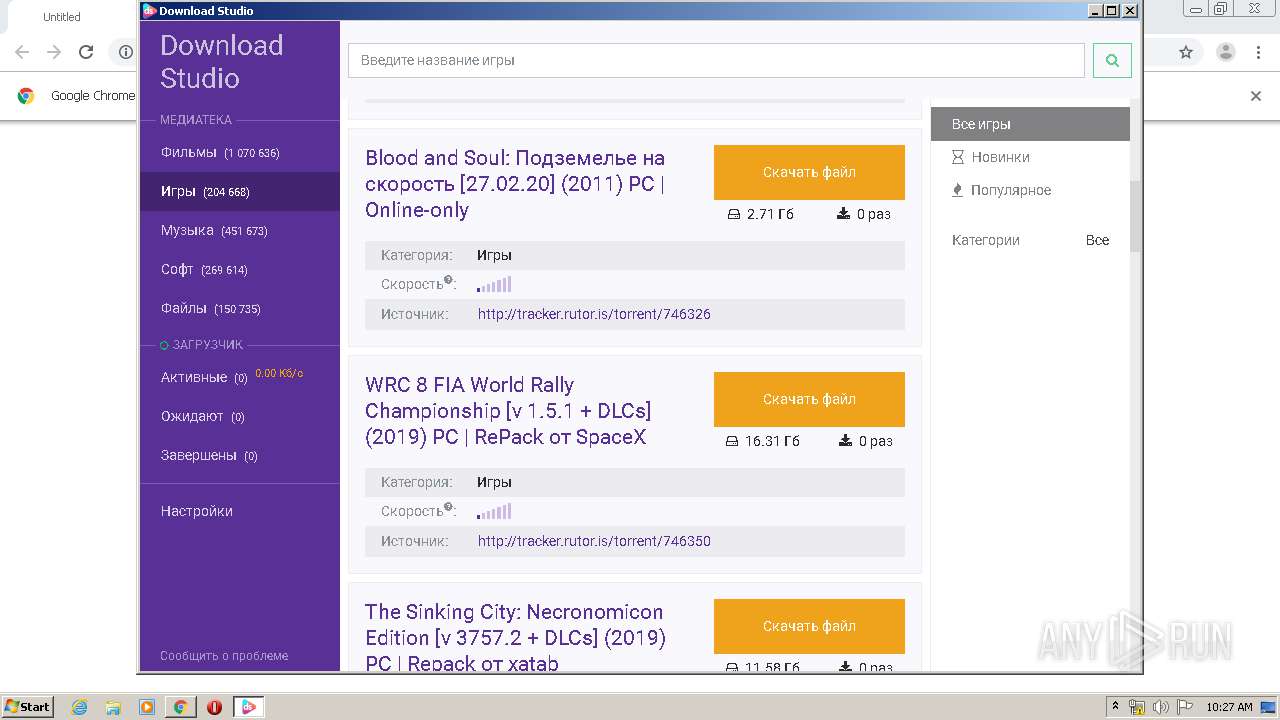Open Blood and Soul game title
The image size is (1280, 720).
[515, 184]
